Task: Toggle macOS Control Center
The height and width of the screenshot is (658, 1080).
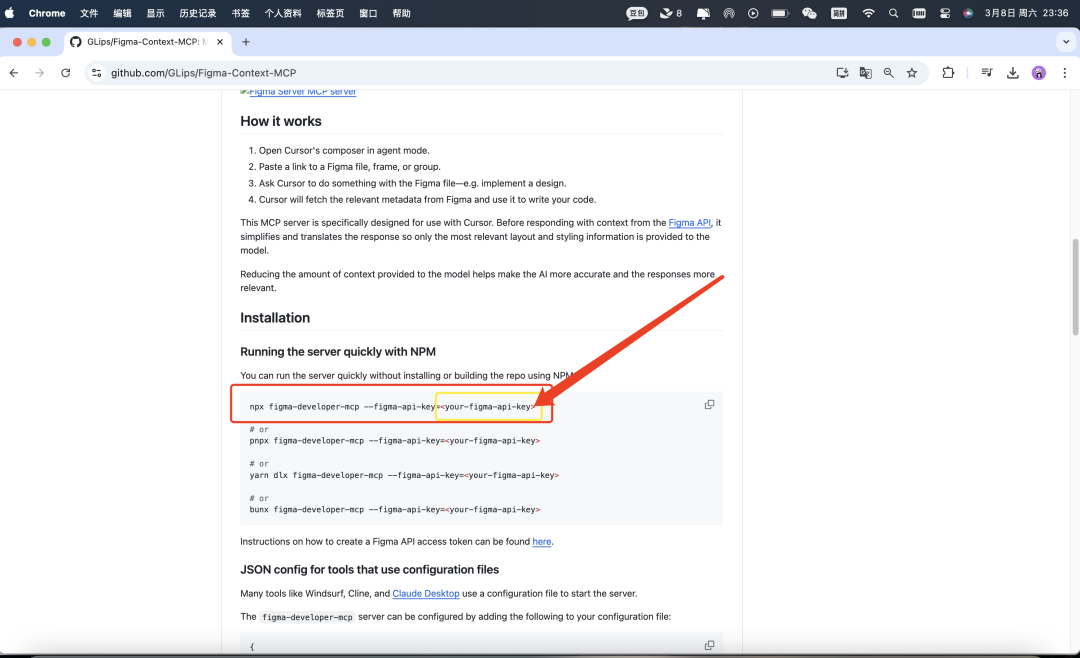Action: click(x=945, y=13)
